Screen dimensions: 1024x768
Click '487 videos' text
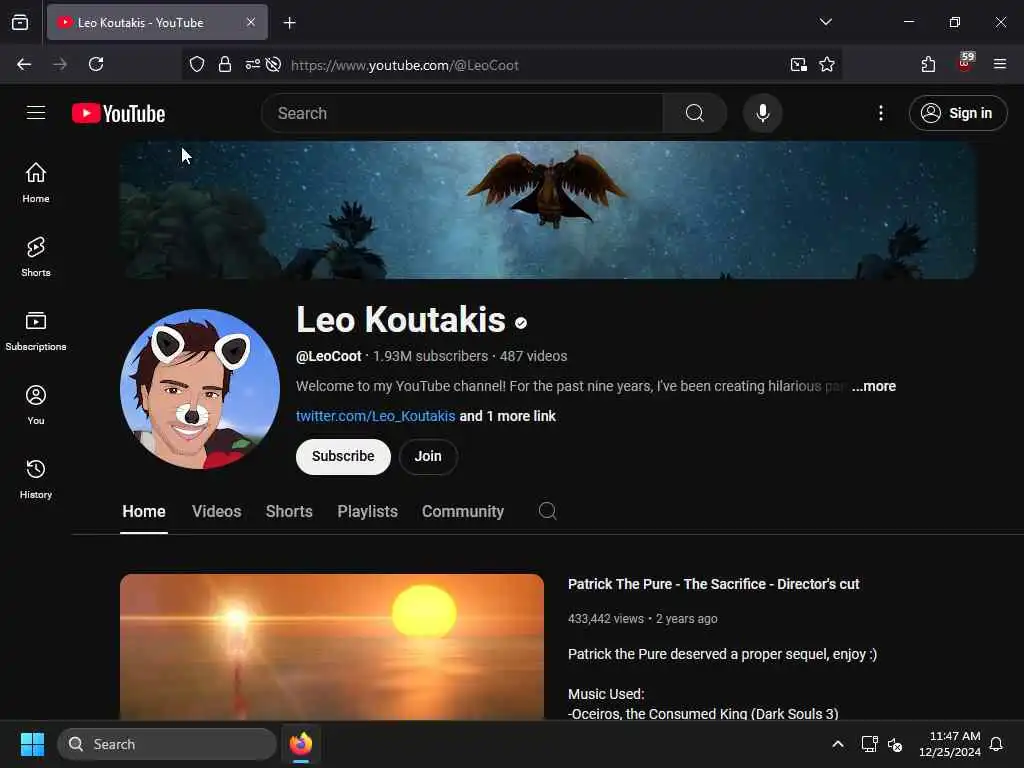tap(534, 356)
